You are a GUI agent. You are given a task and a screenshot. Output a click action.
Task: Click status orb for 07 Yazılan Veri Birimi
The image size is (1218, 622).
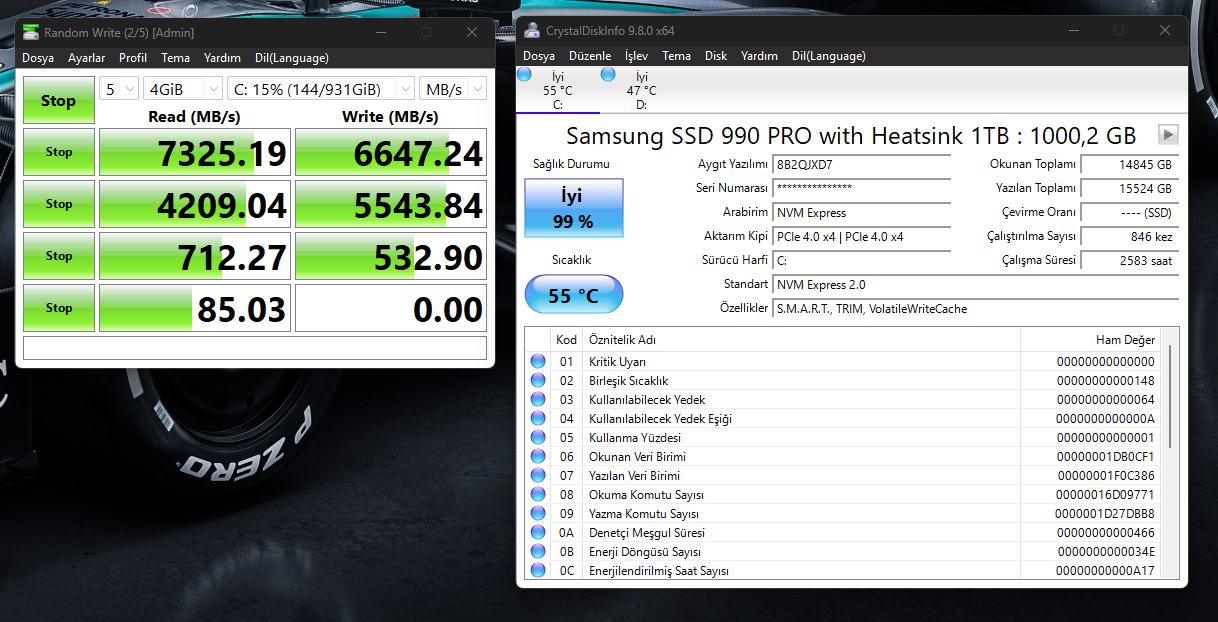538,475
